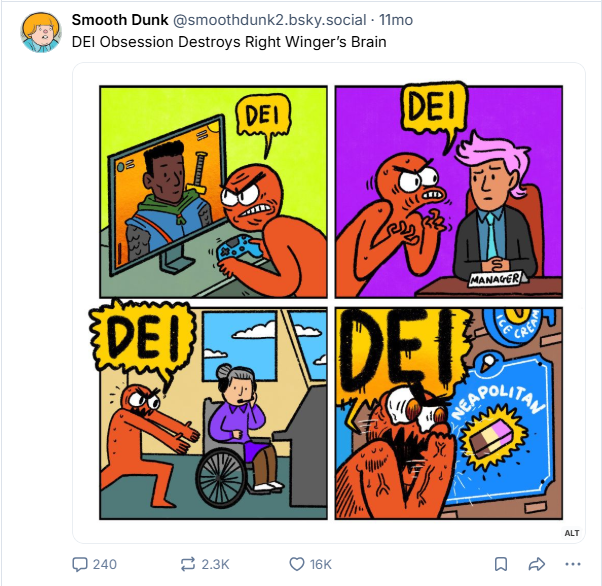Open the three-dot more options menu
602x586 pixels.
(572, 564)
